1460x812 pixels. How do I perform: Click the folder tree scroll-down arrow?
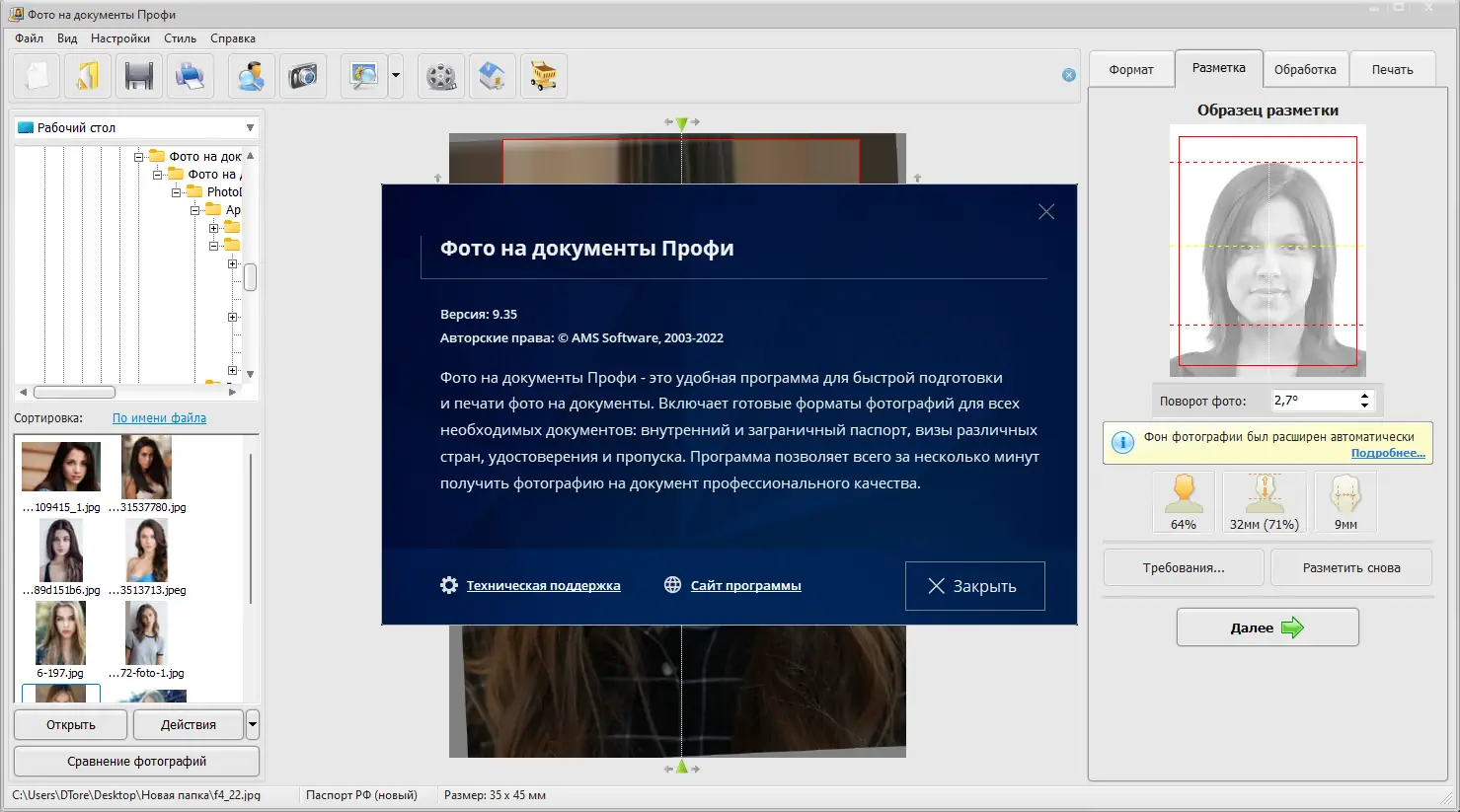pos(250,374)
